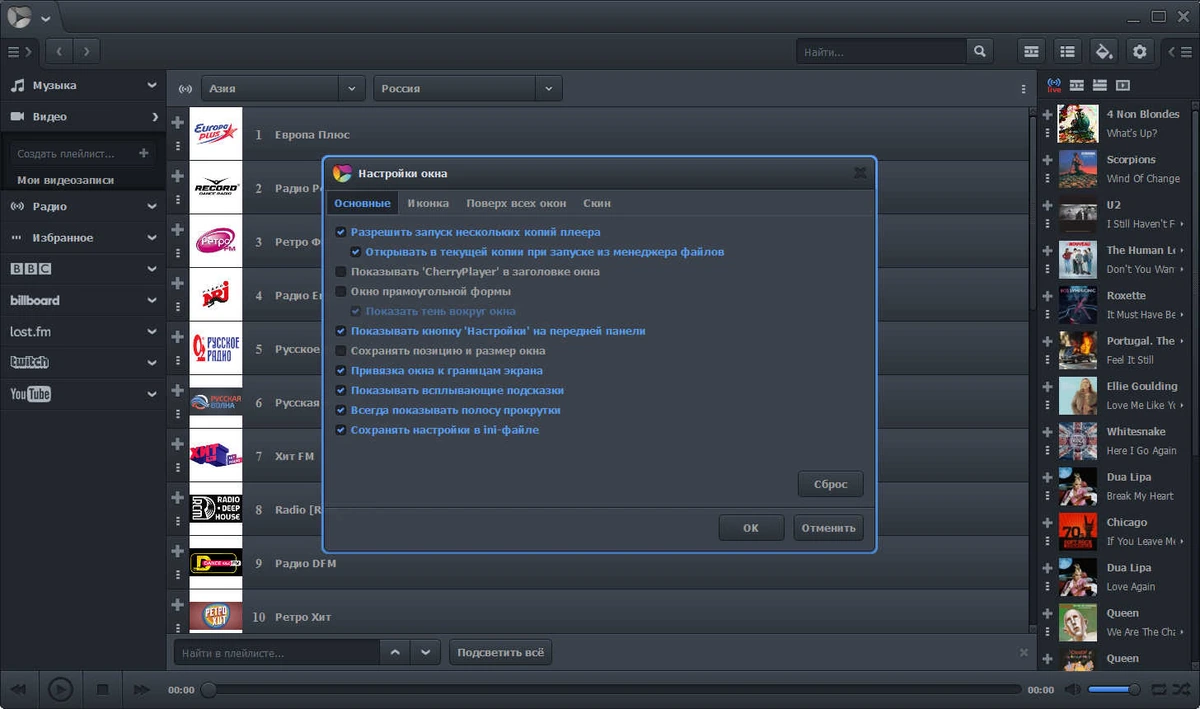Open the Скин tab
The image size is (1200, 709).
point(597,203)
